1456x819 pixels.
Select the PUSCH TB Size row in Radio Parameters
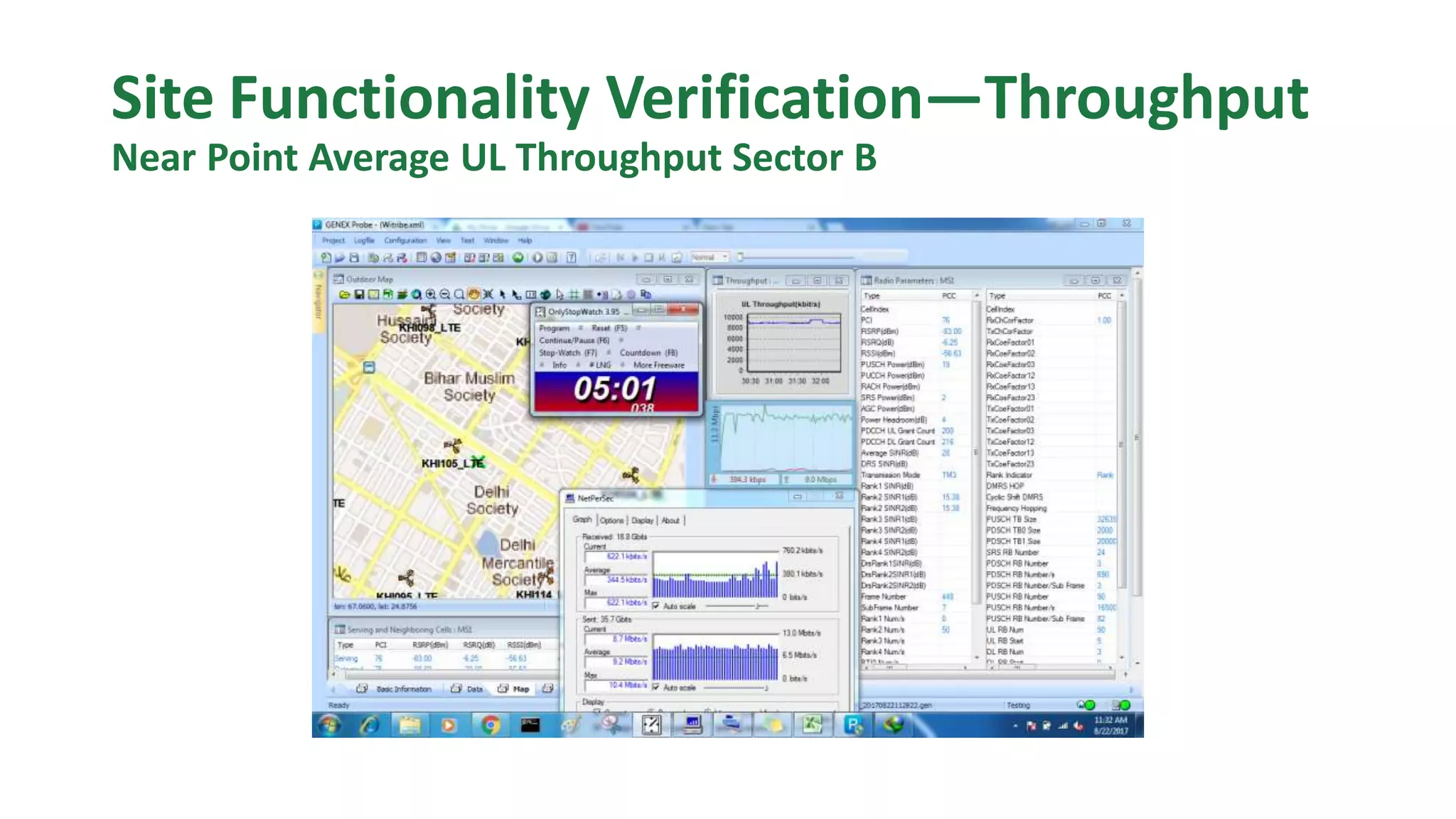pyautogui.click(x=1051, y=519)
